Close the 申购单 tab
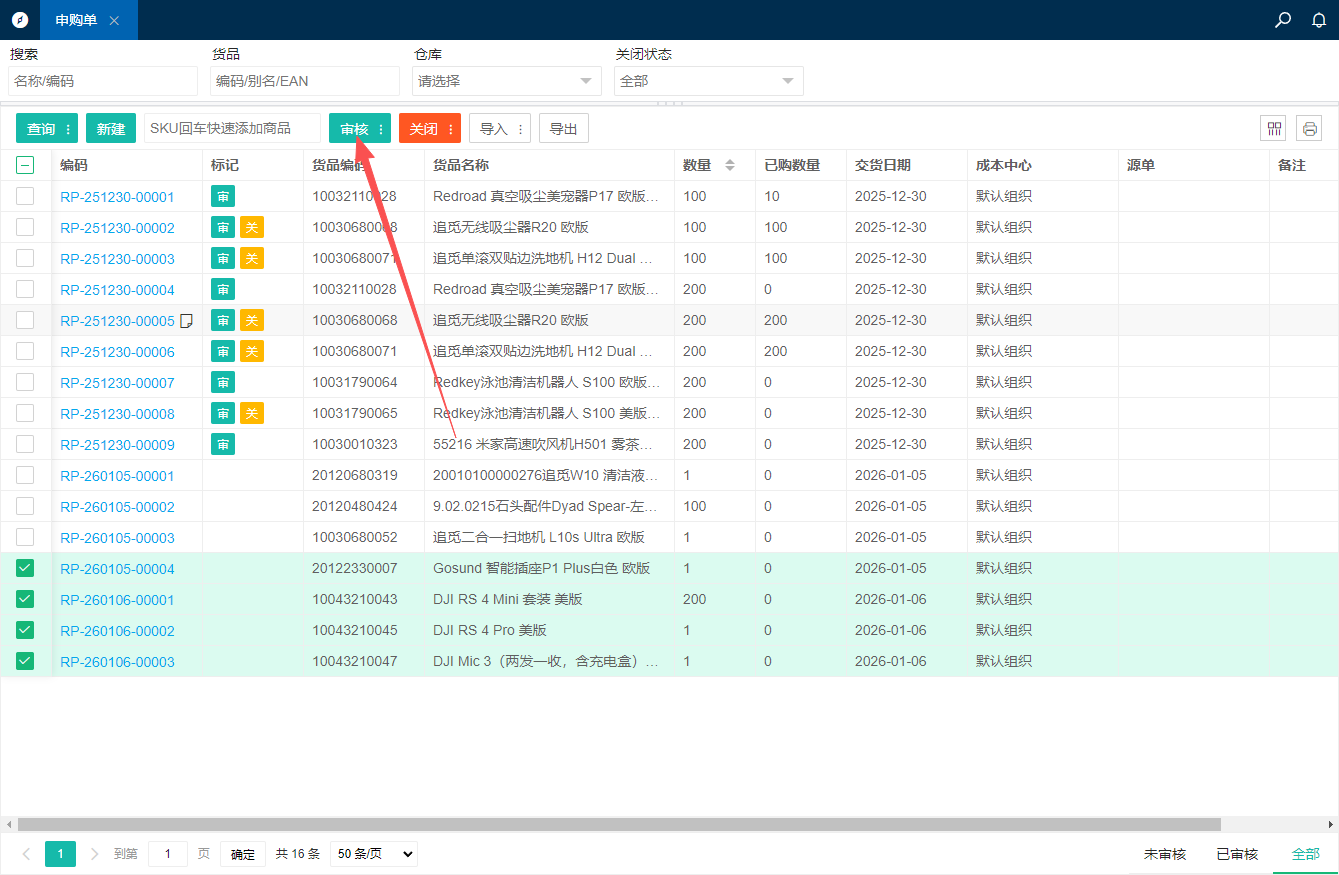 [x=114, y=20]
